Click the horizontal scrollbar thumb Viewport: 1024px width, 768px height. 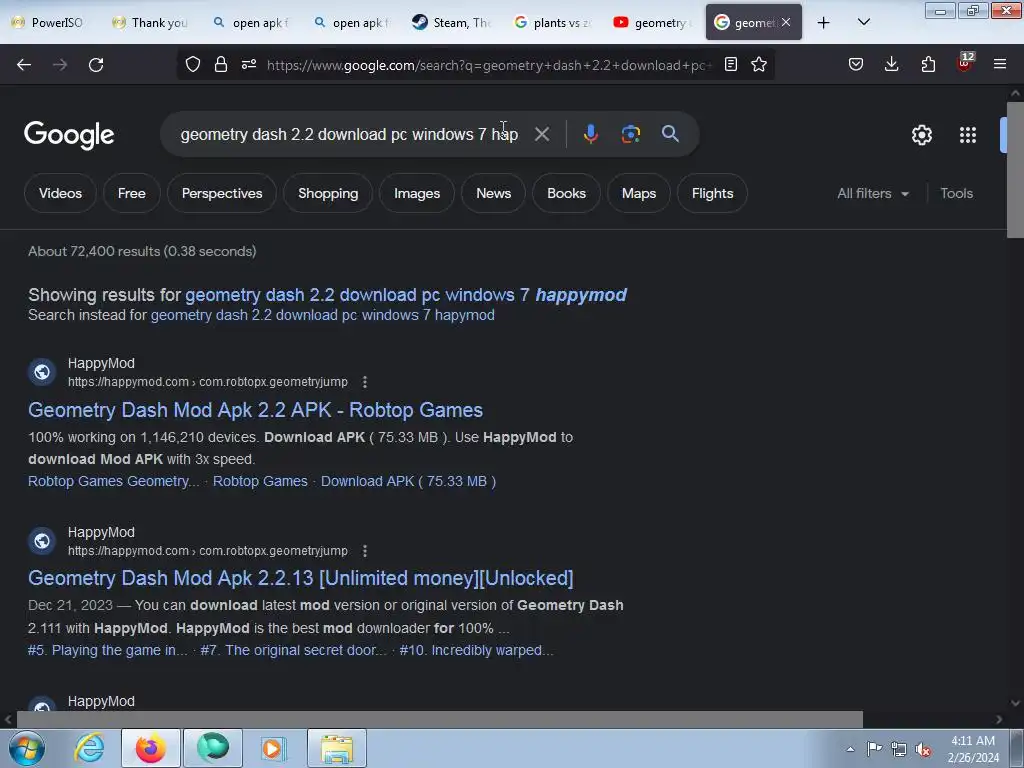pyautogui.click(x=439, y=720)
